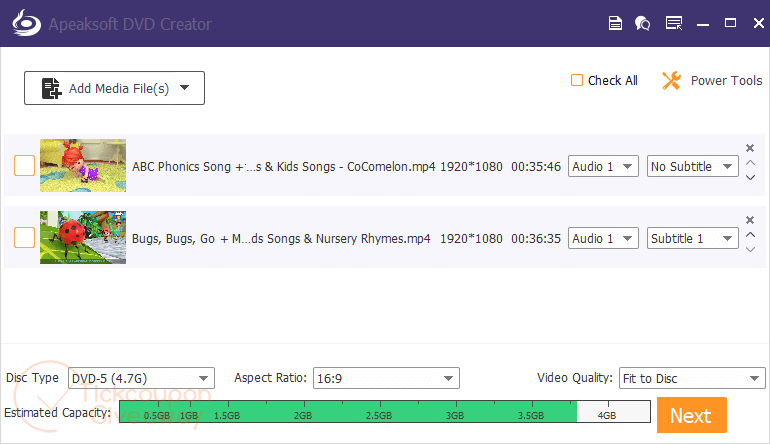This screenshot has width=770, height=444.
Task: Select the Bugs, Bugs, Go file checkbox
Action: (x=24, y=238)
